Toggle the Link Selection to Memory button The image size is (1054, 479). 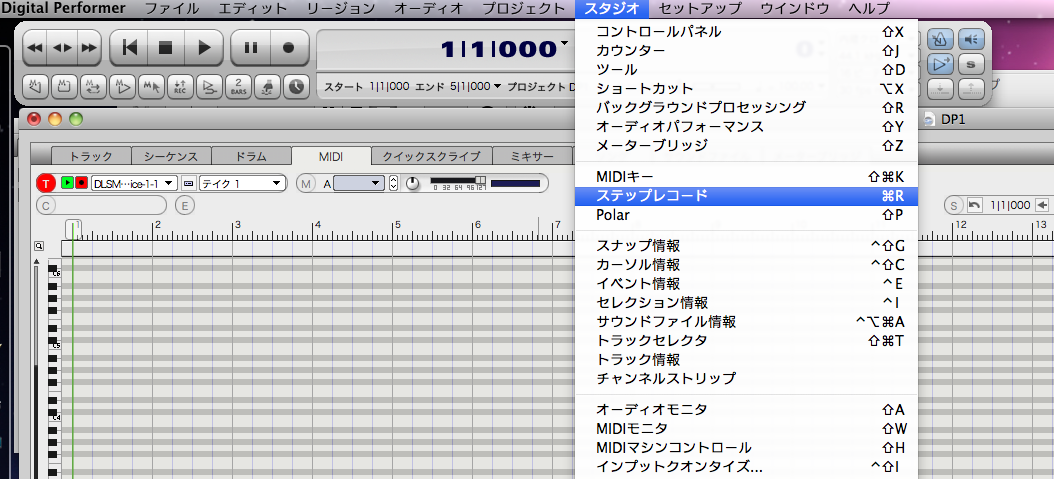pyautogui.click(x=151, y=86)
